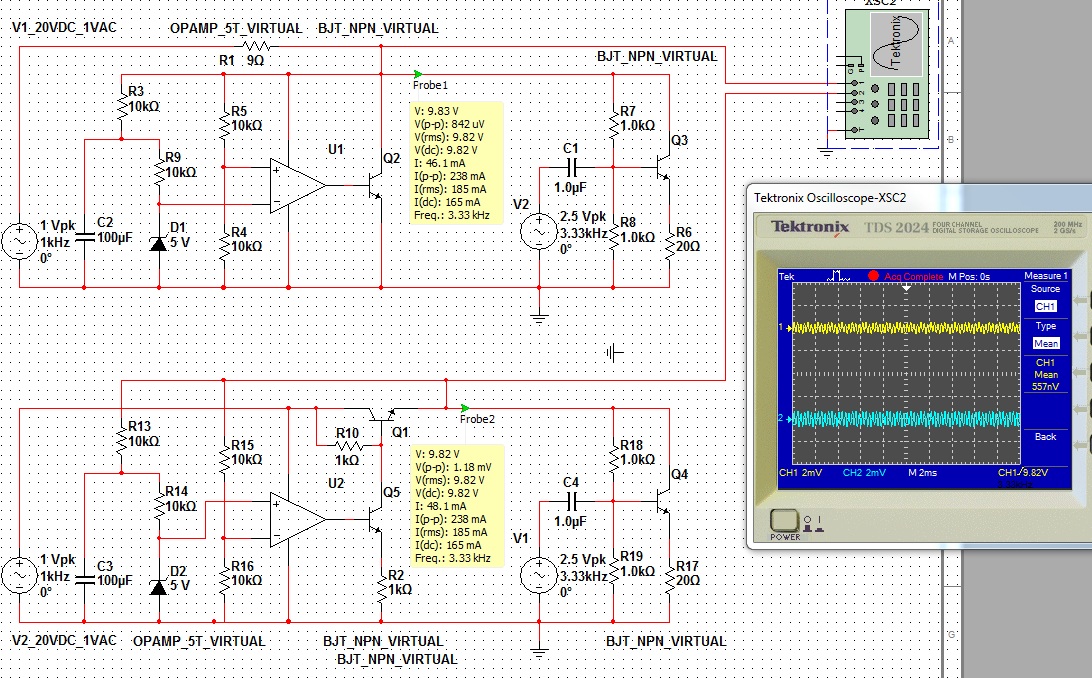
Task: Select capacitor C1 1.0µF
Action: point(571,167)
